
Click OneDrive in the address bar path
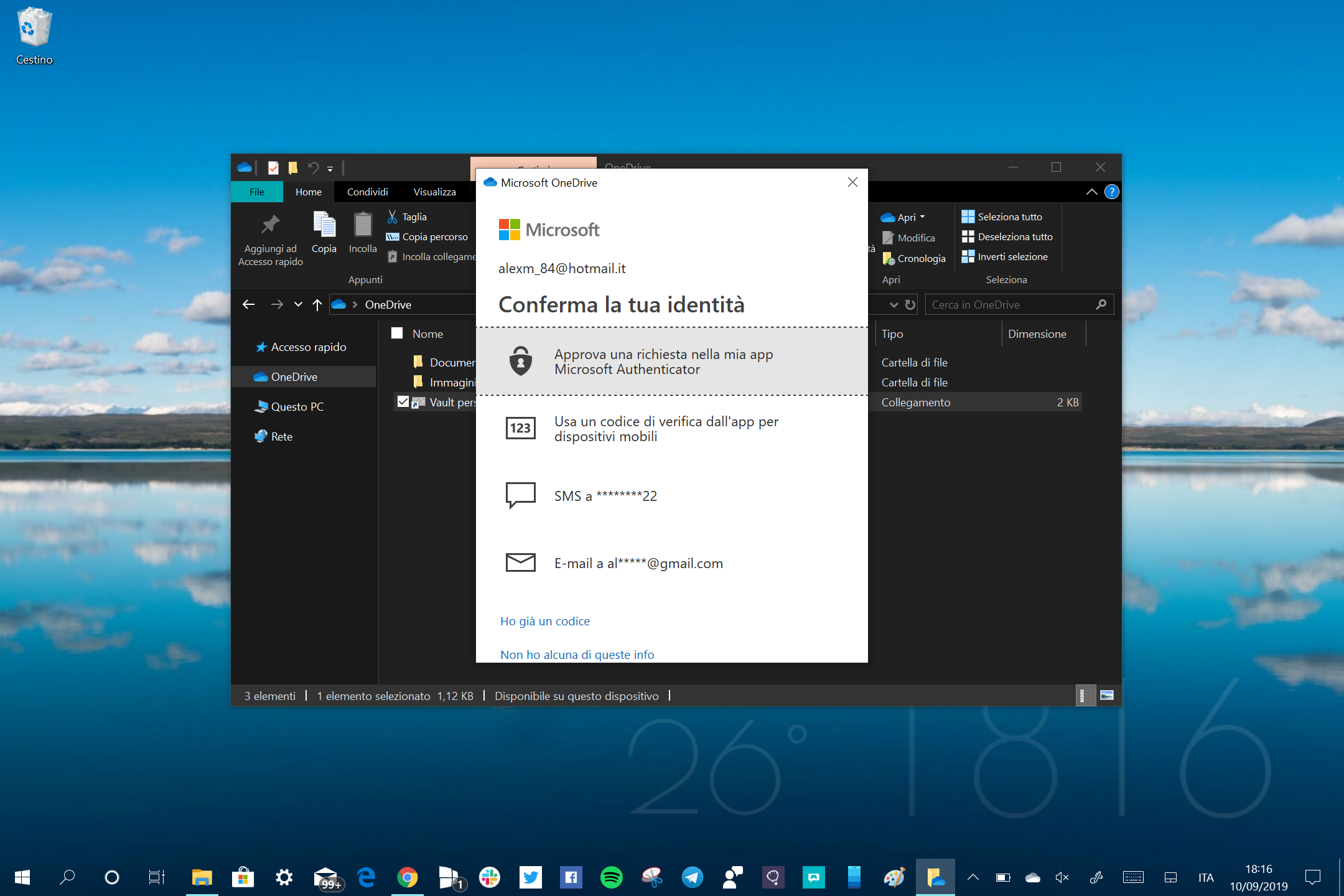pos(388,304)
